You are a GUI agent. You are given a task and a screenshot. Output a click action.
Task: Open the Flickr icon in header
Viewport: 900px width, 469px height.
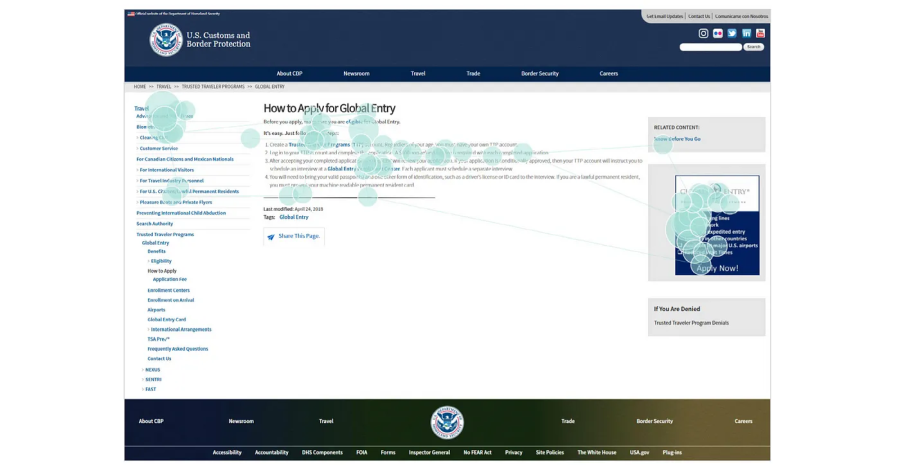[x=717, y=33]
